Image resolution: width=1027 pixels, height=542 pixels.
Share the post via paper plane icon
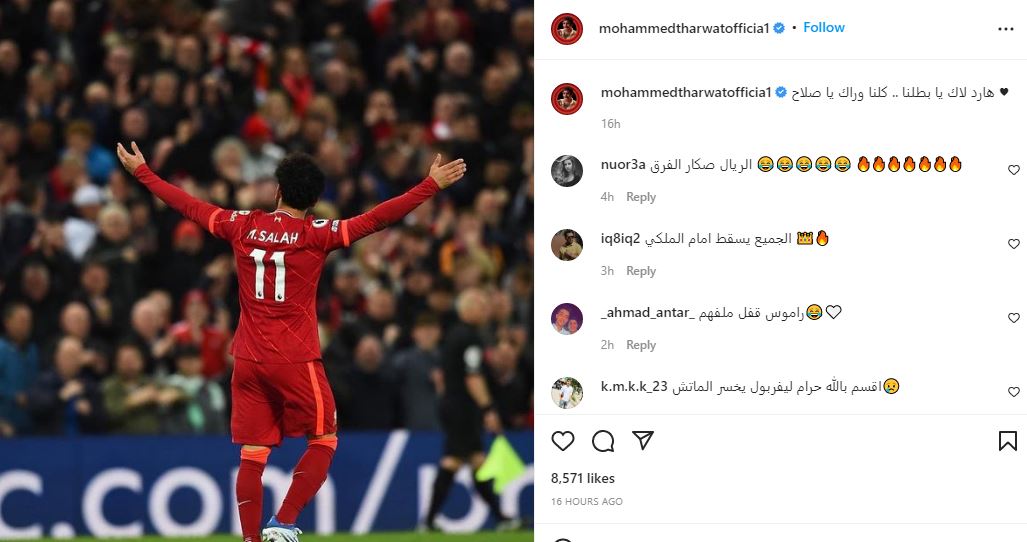coord(643,441)
